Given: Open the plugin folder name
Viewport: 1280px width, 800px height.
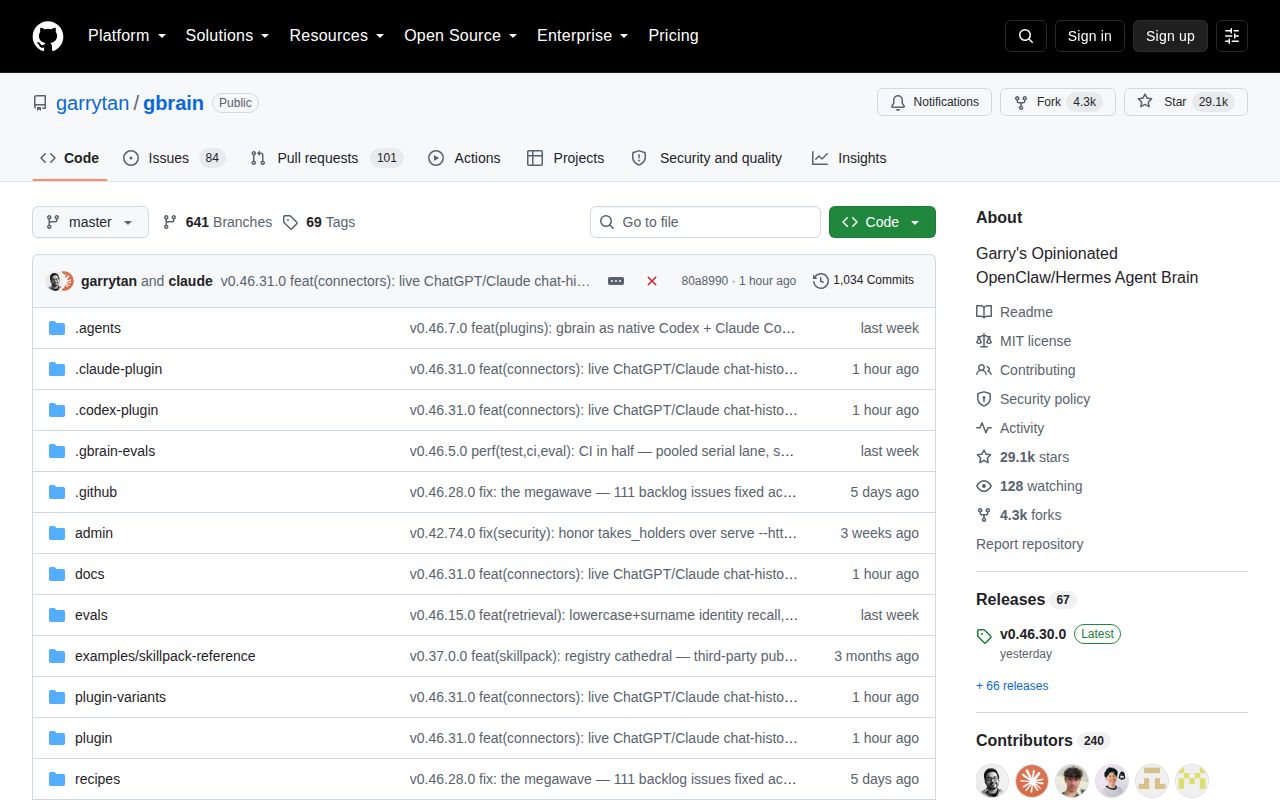Looking at the screenshot, I should tap(93, 738).
